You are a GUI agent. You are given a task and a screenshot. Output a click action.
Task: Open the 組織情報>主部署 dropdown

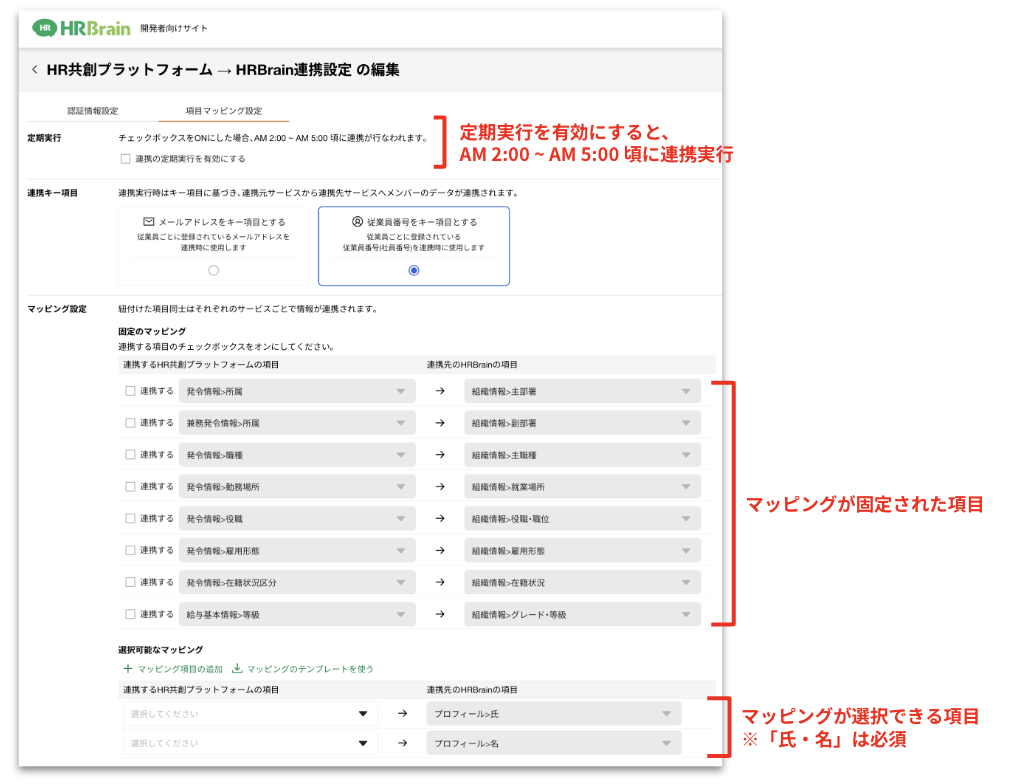click(583, 391)
